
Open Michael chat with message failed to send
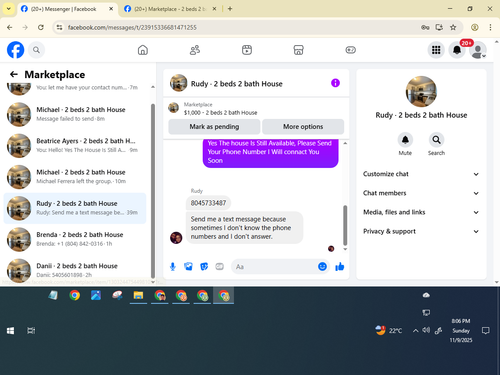pos(75,114)
